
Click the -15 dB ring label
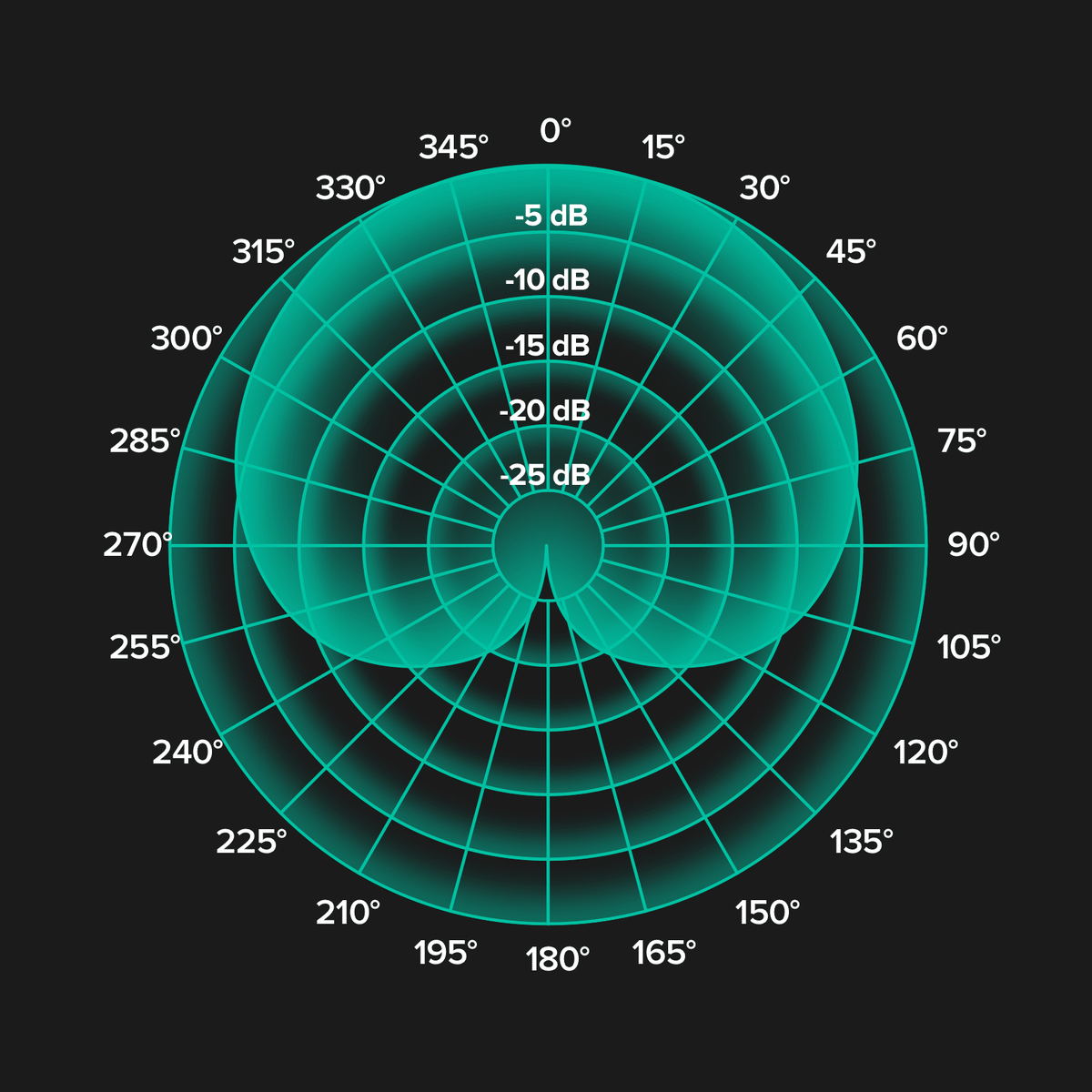click(x=547, y=346)
